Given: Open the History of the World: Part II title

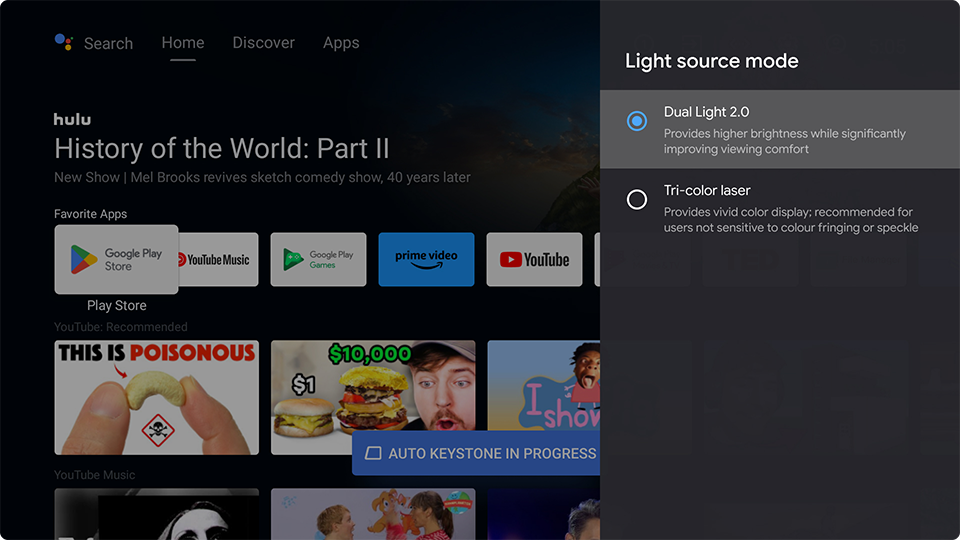Looking at the screenshot, I should 222,149.
